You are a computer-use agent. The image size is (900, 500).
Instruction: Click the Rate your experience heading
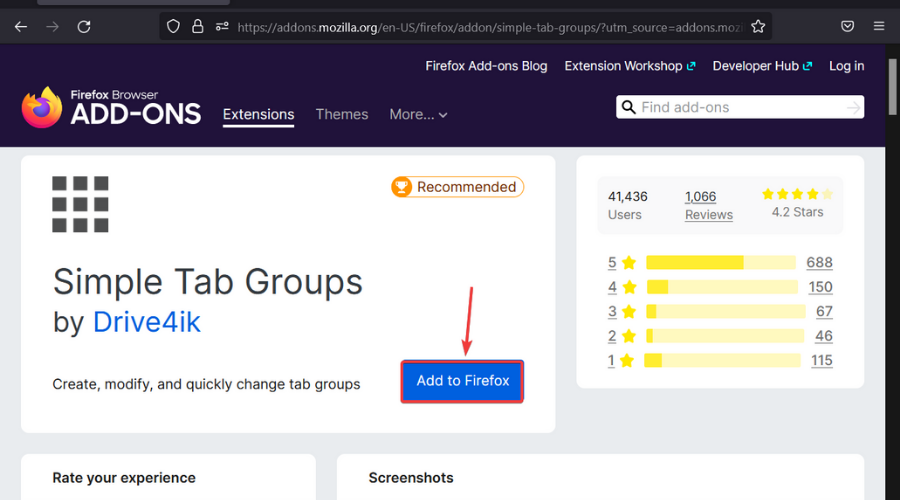(124, 478)
